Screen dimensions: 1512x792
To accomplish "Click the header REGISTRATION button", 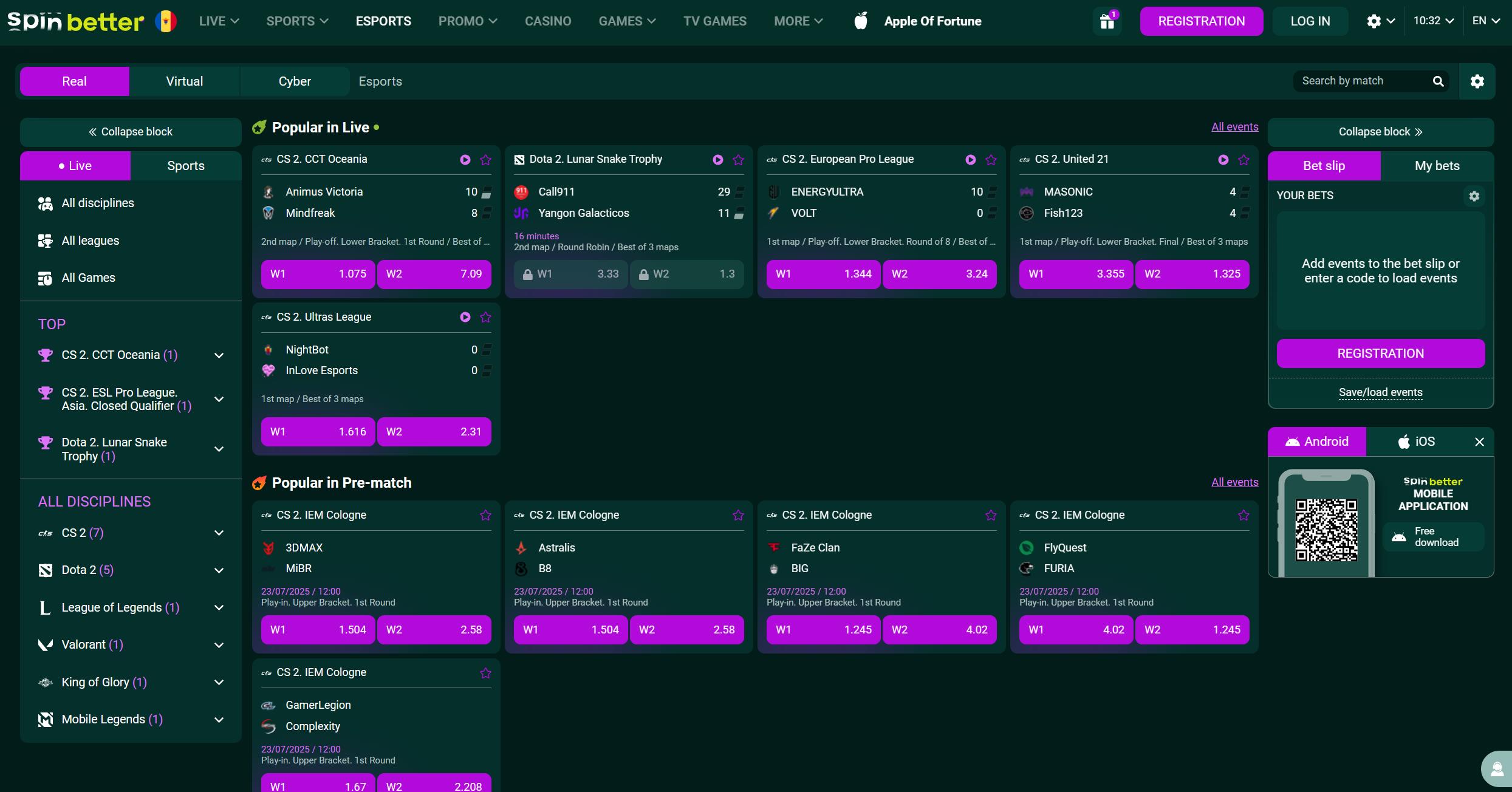I will click(1201, 21).
